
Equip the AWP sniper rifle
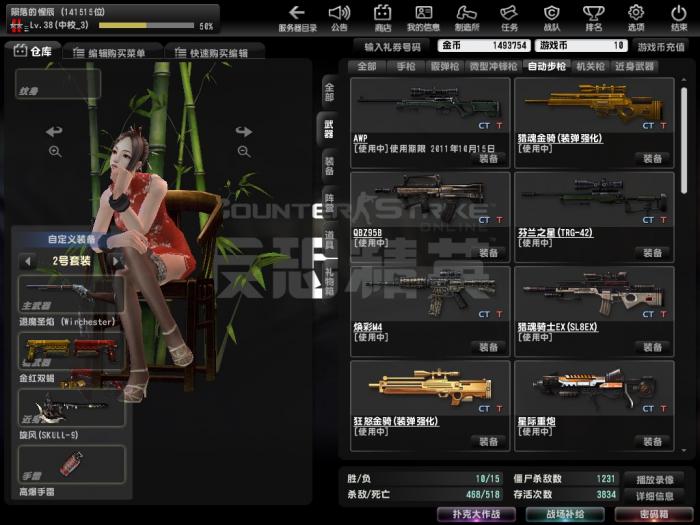click(488, 158)
